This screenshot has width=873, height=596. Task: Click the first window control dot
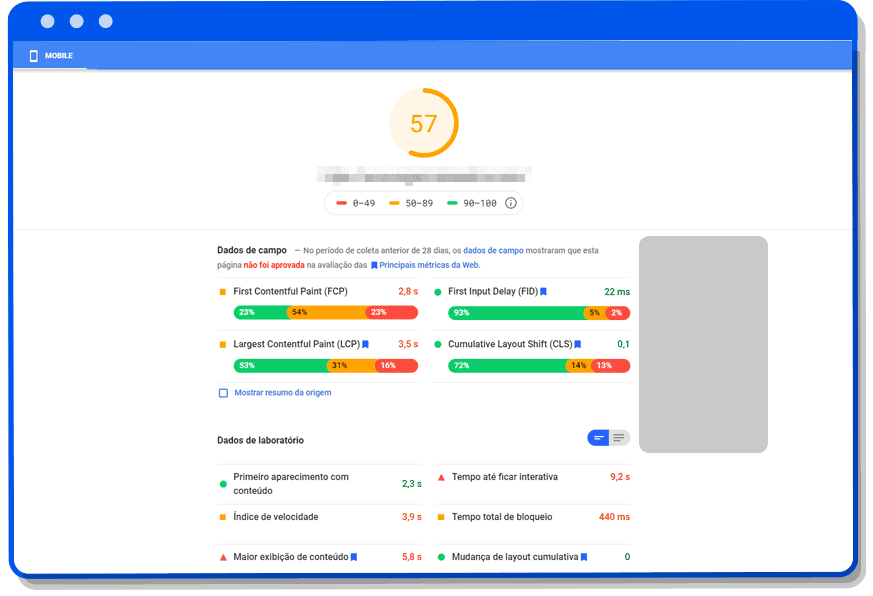(48, 21)
